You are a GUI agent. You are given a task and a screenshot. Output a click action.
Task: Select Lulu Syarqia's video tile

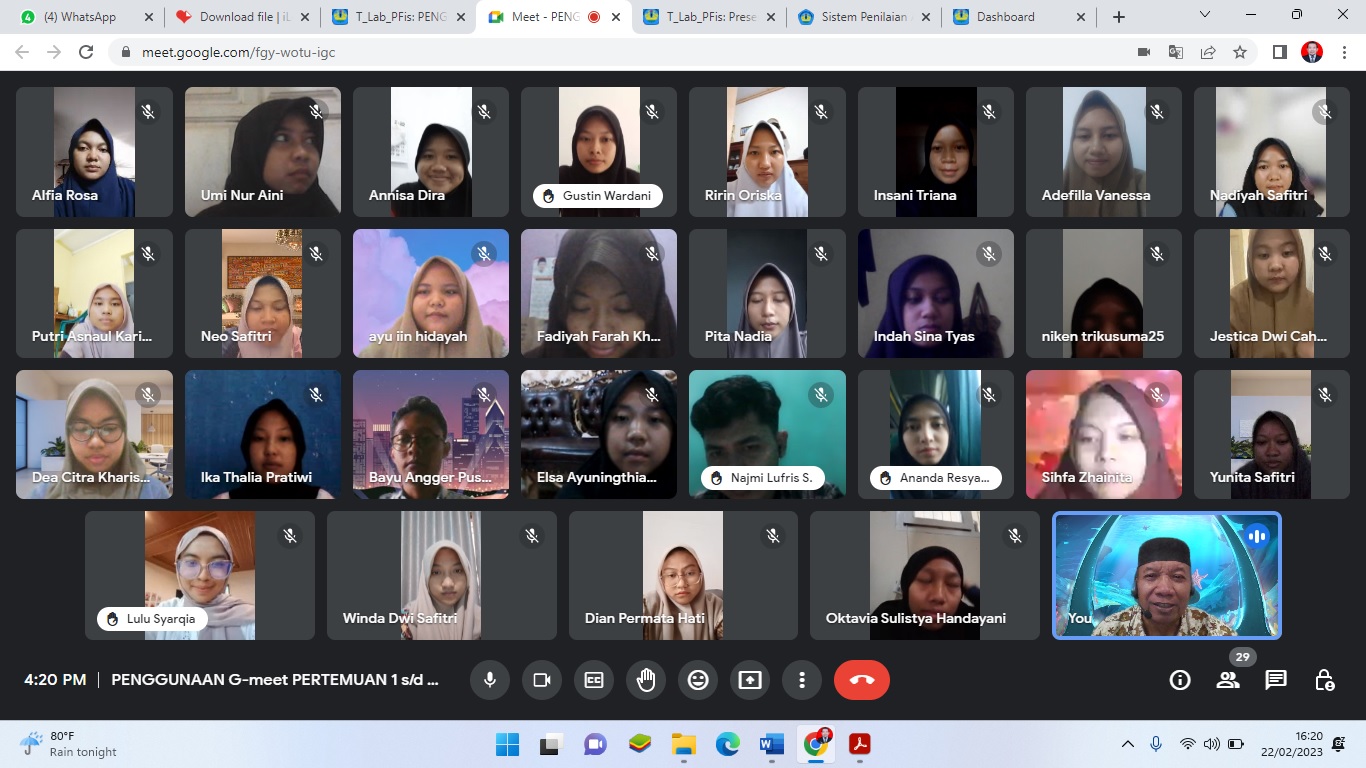(200, 575)
